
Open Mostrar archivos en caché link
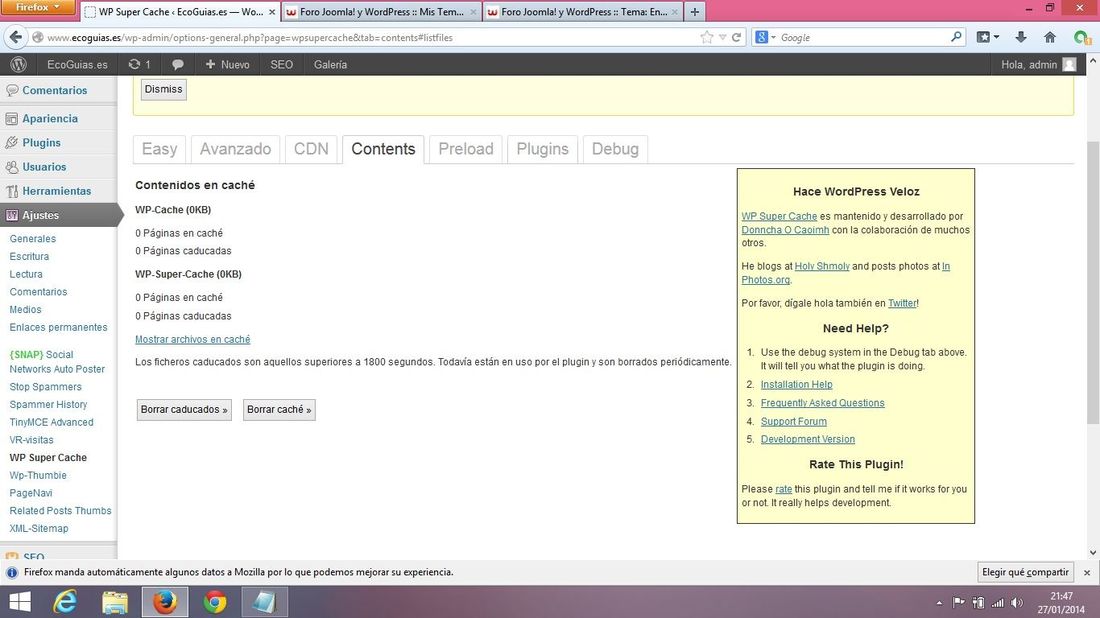coord(192,340)
